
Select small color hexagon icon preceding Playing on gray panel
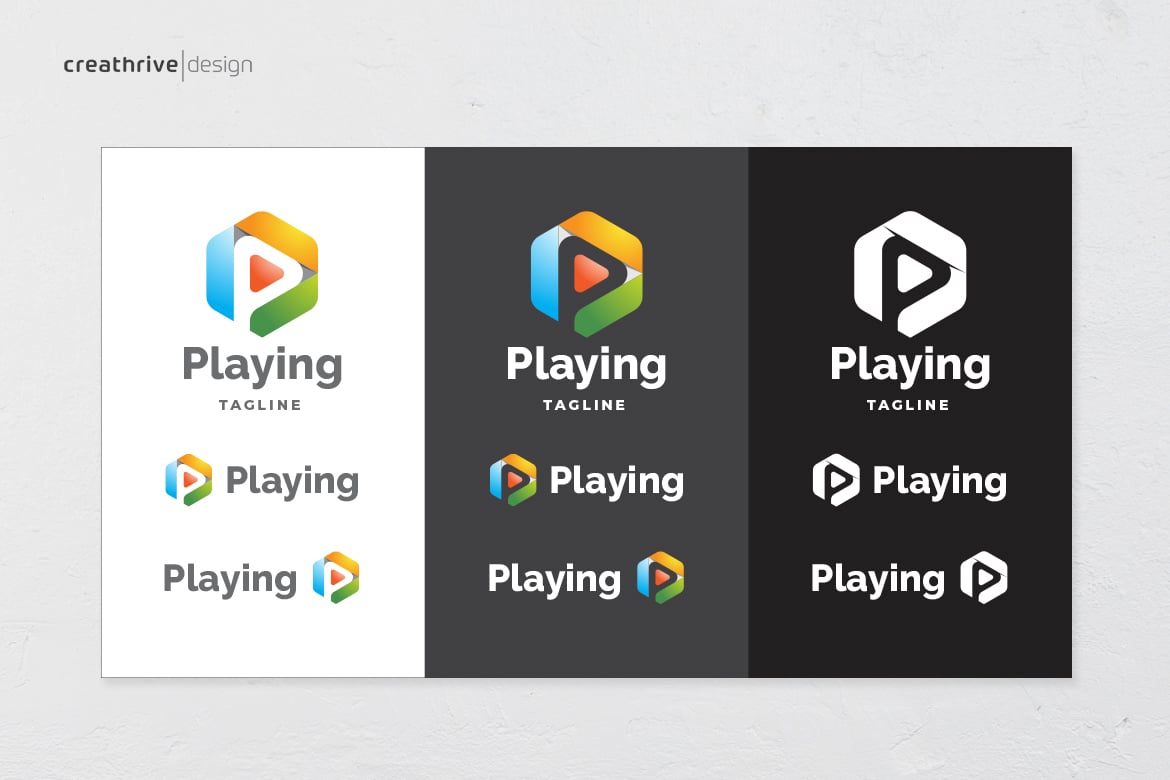(x=513, y=480)
